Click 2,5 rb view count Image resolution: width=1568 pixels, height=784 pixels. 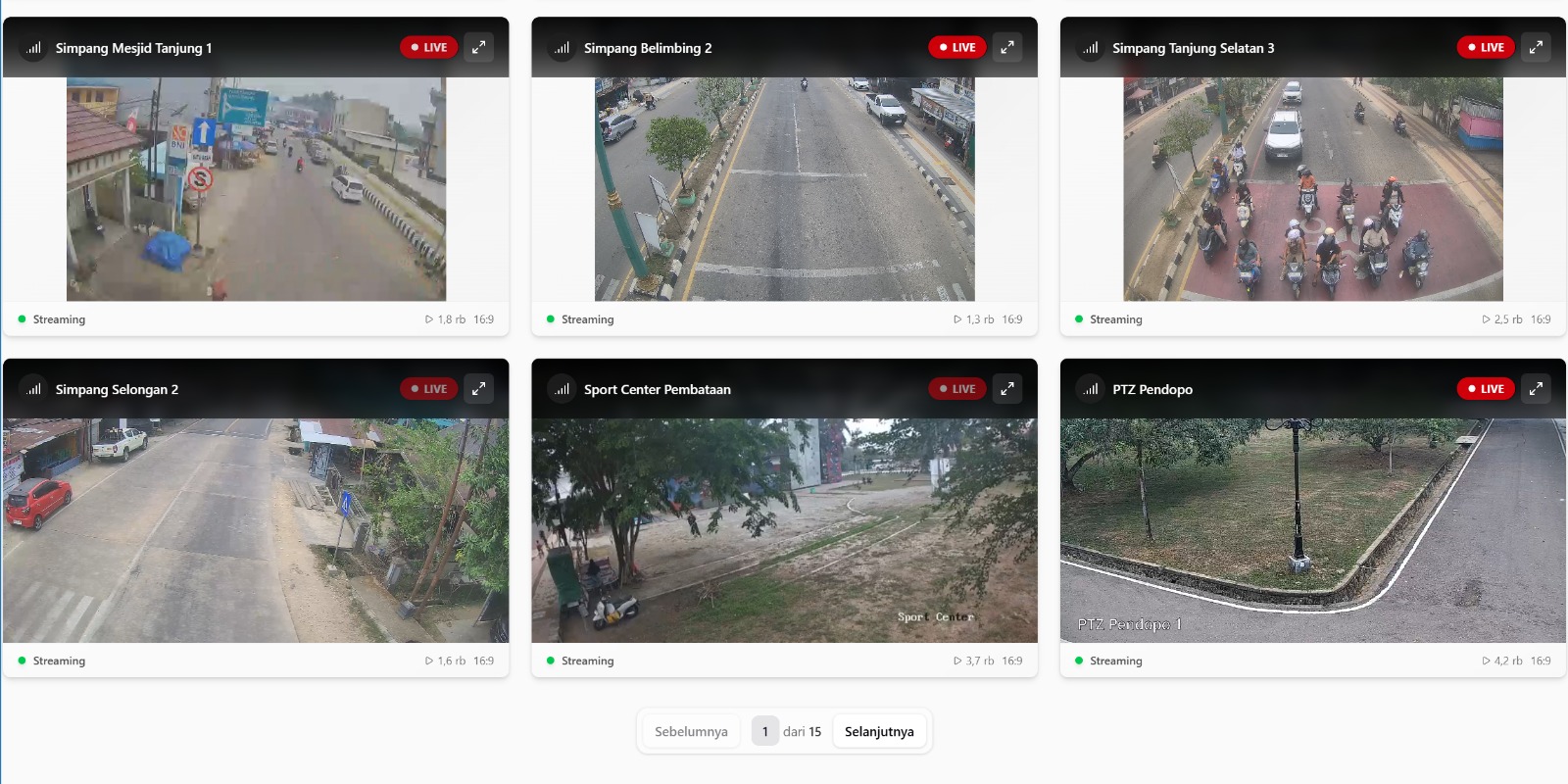[x=1502, y=319]
